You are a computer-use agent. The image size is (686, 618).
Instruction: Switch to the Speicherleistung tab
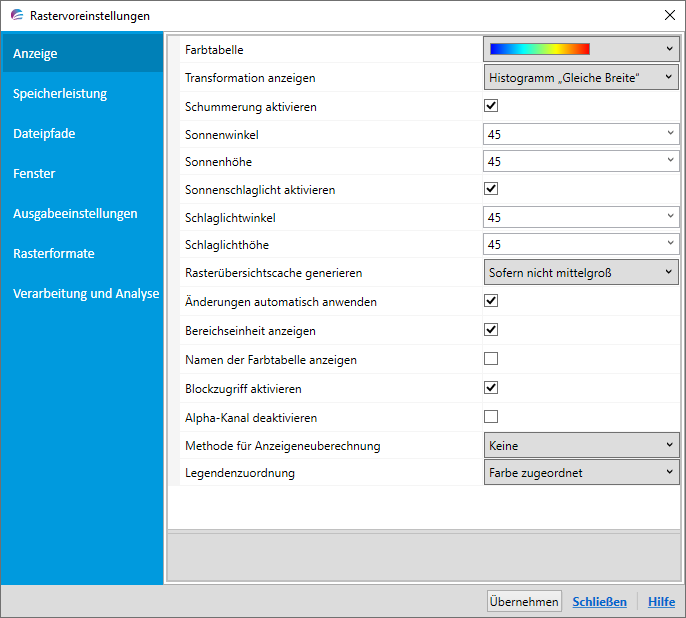pyautogui.click(x=60, y=93)
